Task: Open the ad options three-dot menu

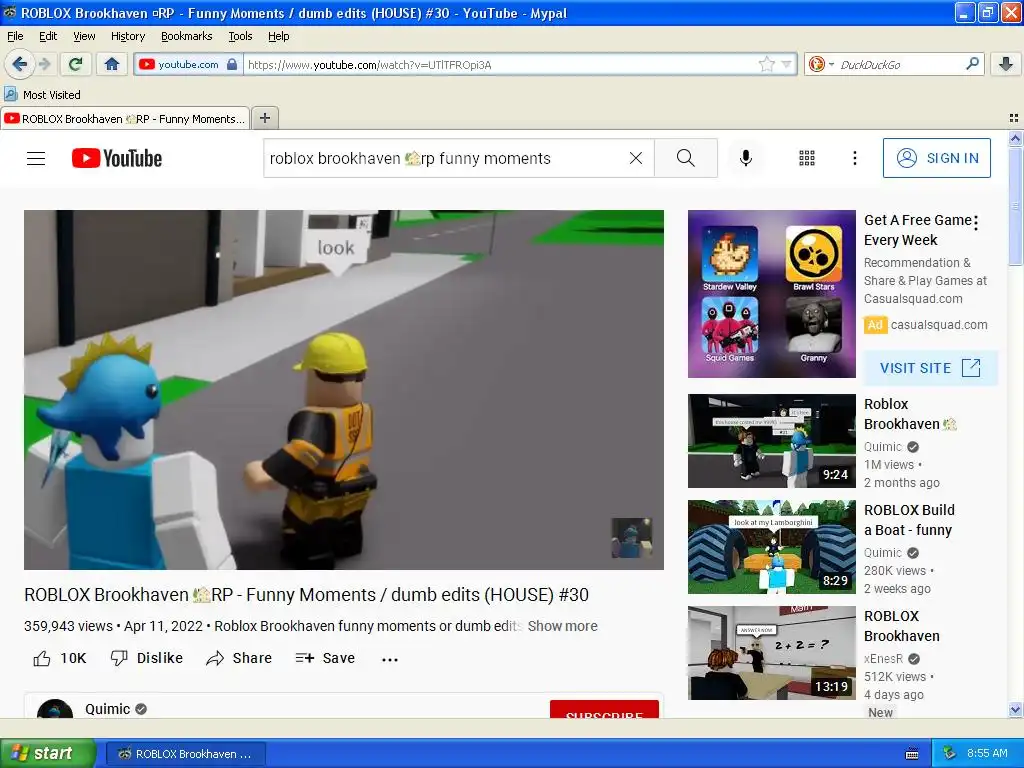Action: coord(976,223)
